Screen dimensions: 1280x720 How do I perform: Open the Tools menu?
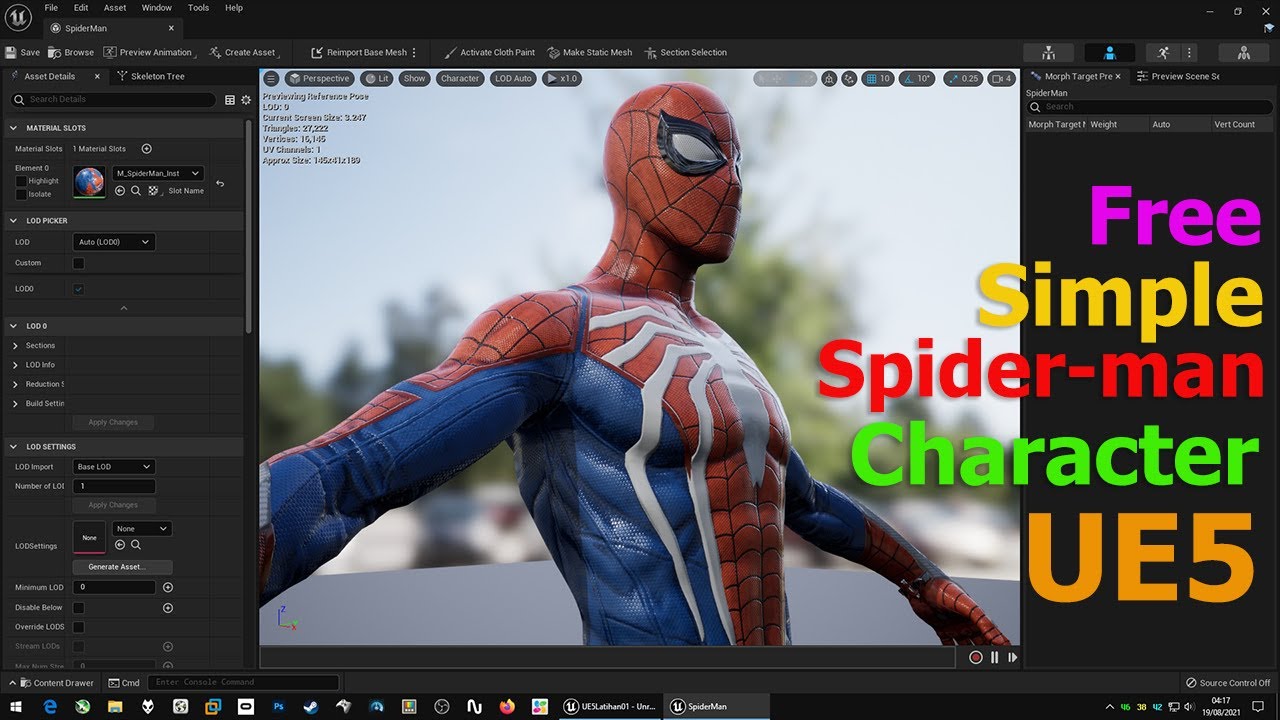[198, 7]
